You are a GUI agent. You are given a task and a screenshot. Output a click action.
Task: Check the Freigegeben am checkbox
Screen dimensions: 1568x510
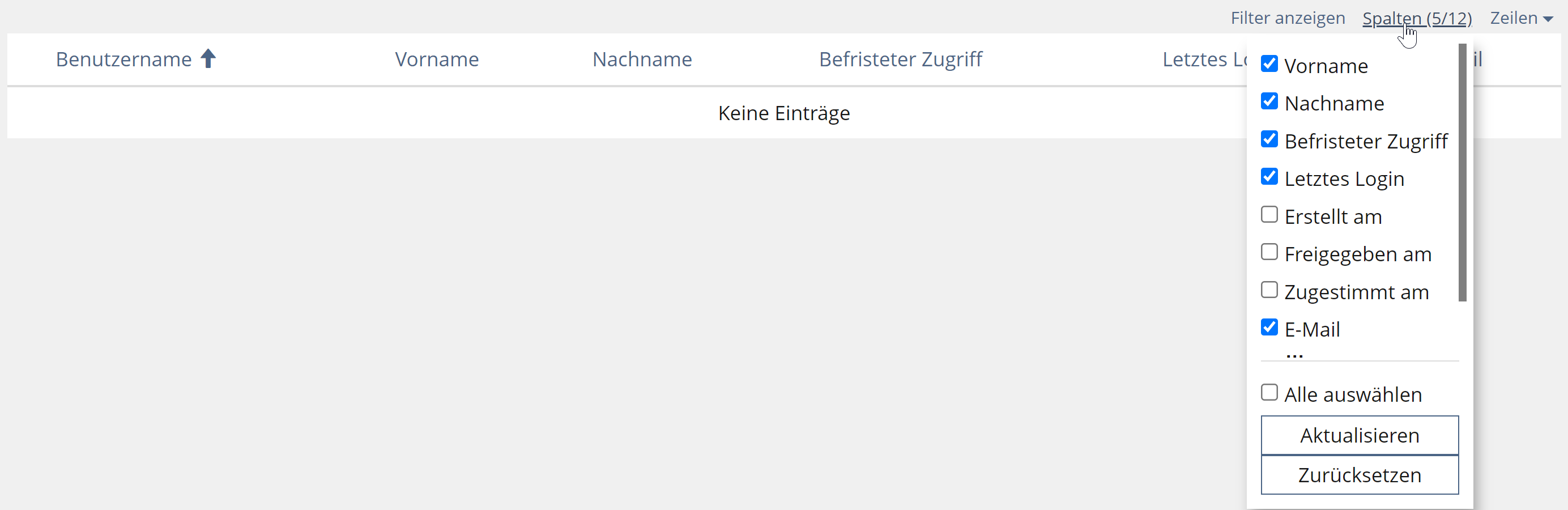pyautogui.click(x=1269, y=253)
